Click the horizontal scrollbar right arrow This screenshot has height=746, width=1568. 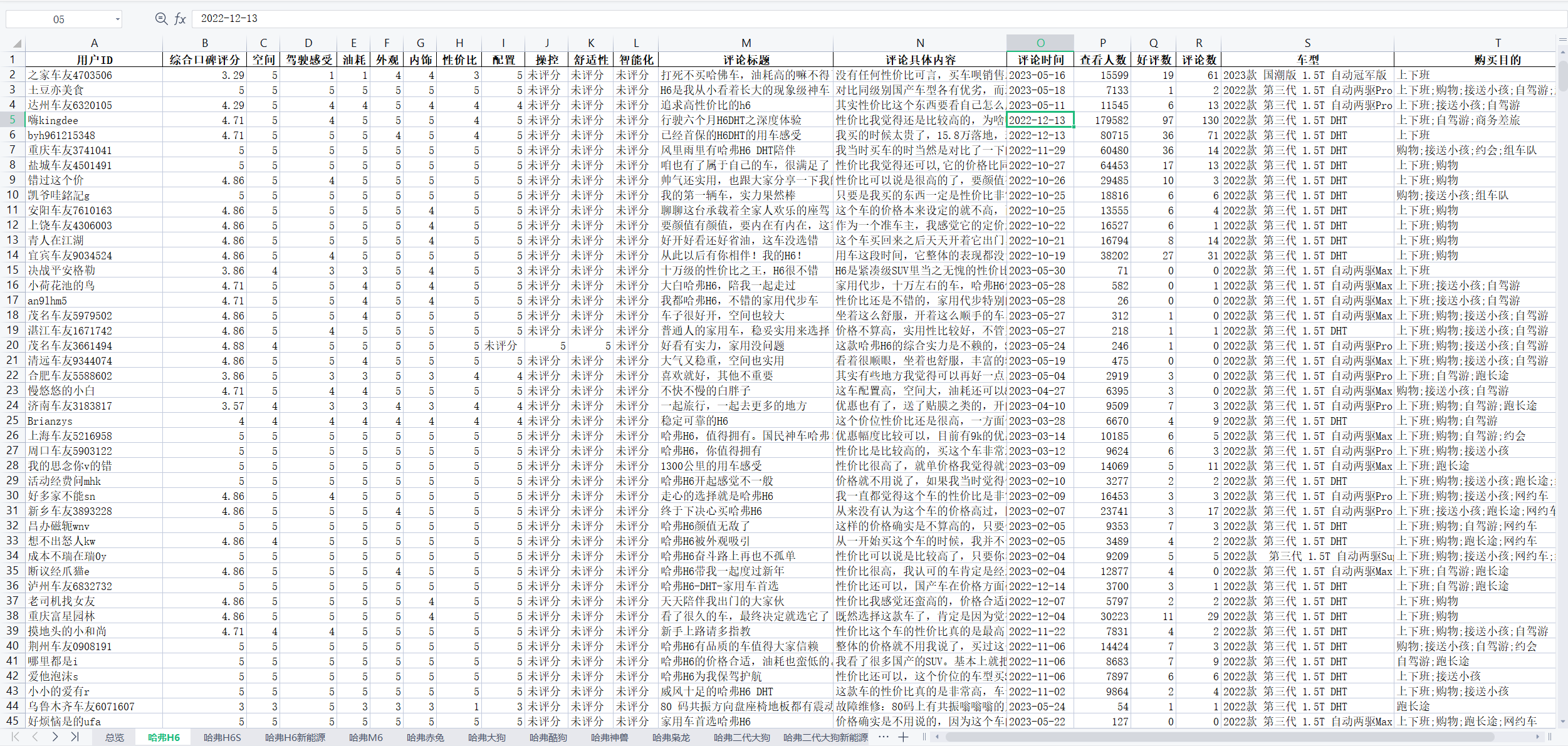tap(1537, 737)
